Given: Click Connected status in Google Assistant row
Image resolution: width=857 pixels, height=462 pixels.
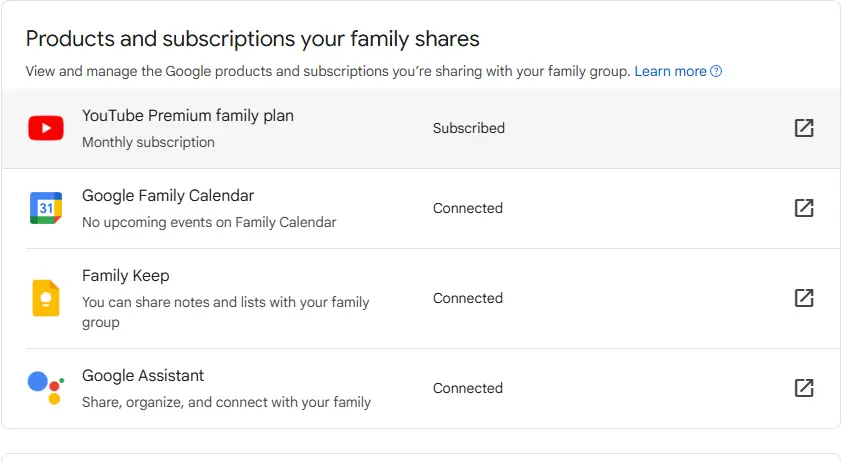Looking at the screenshot, I should click(x=468, y=388).
